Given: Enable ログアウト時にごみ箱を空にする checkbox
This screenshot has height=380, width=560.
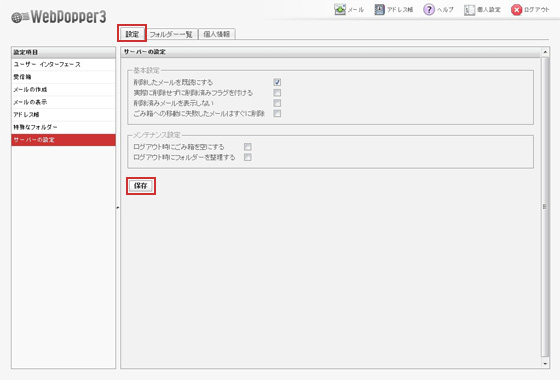Looking at the screenshot, I should pyautogui.click(x=248, y=147).
